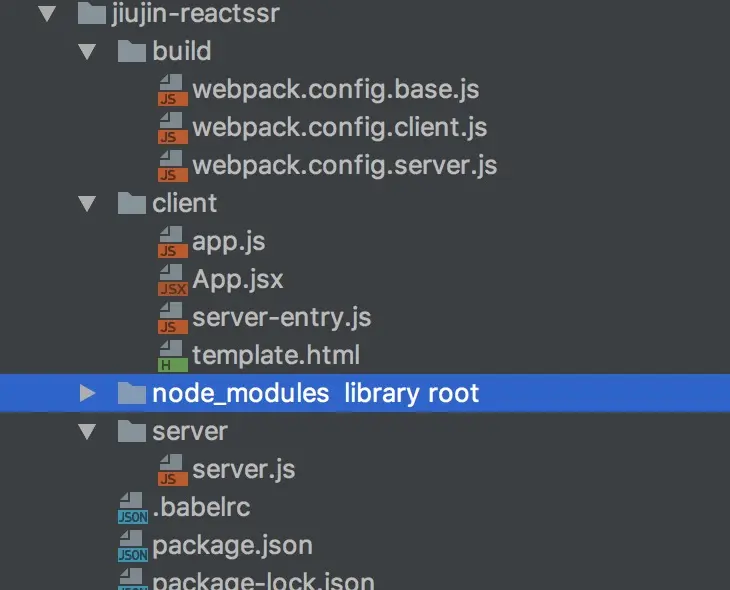Expand the node_modules folder arrow
The image size is (730, 590).
click(x=87, y=393)
